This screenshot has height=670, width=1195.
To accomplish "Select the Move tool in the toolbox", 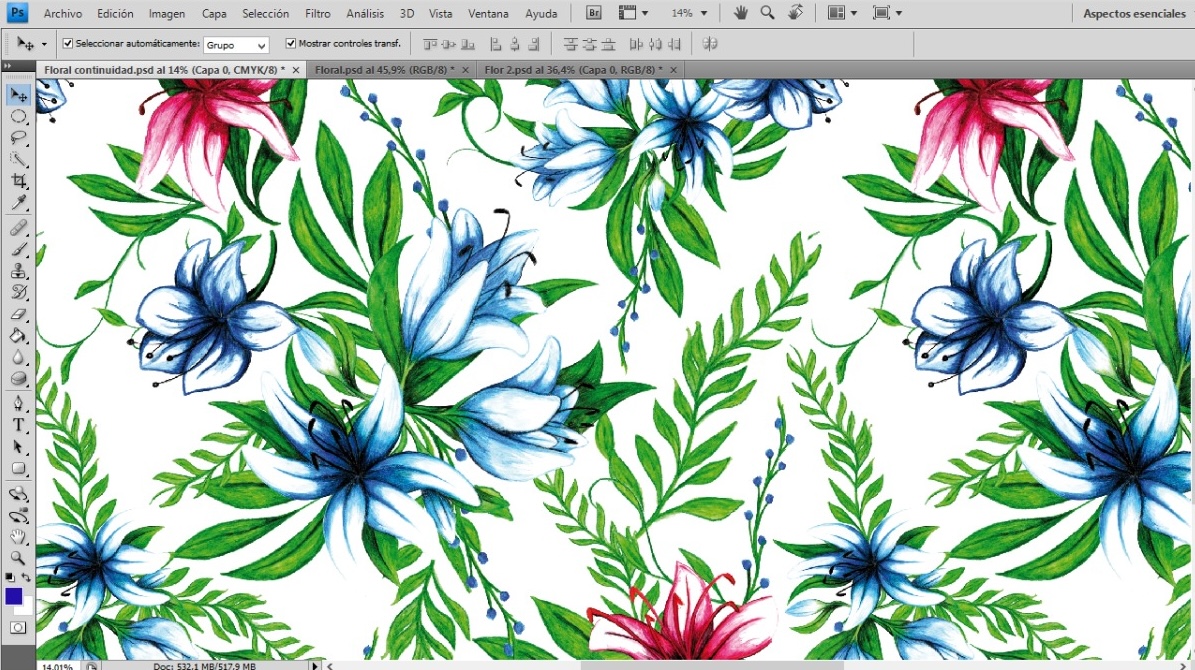I will [x=18, y=95].
